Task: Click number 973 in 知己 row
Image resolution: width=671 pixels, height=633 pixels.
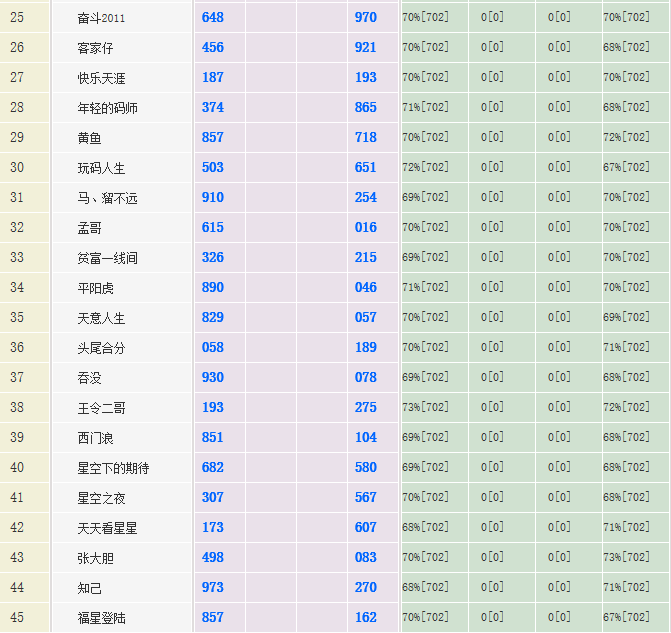Action: click(212, 587)
